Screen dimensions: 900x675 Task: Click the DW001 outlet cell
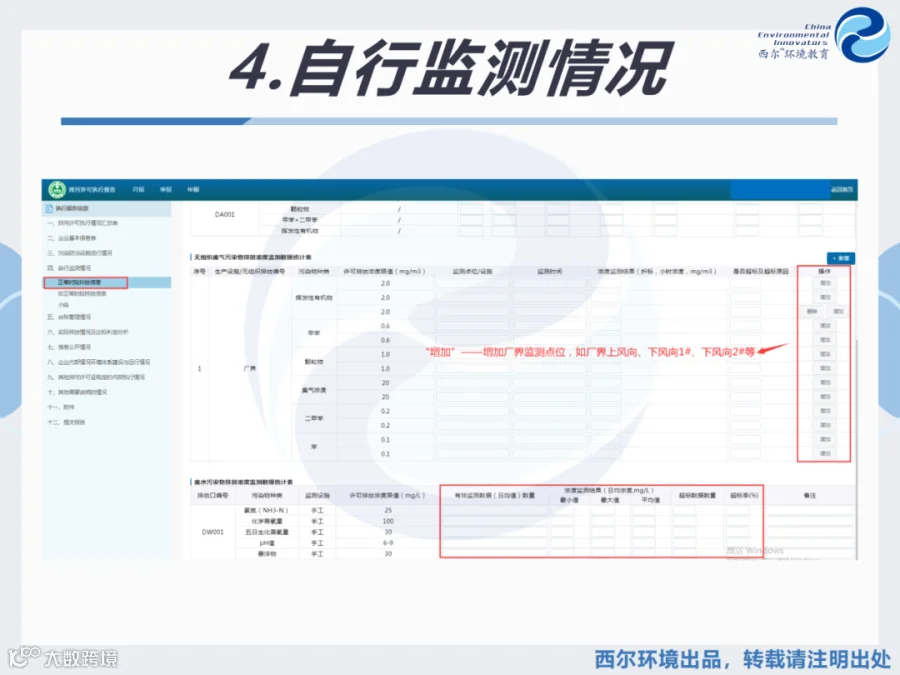212,532
